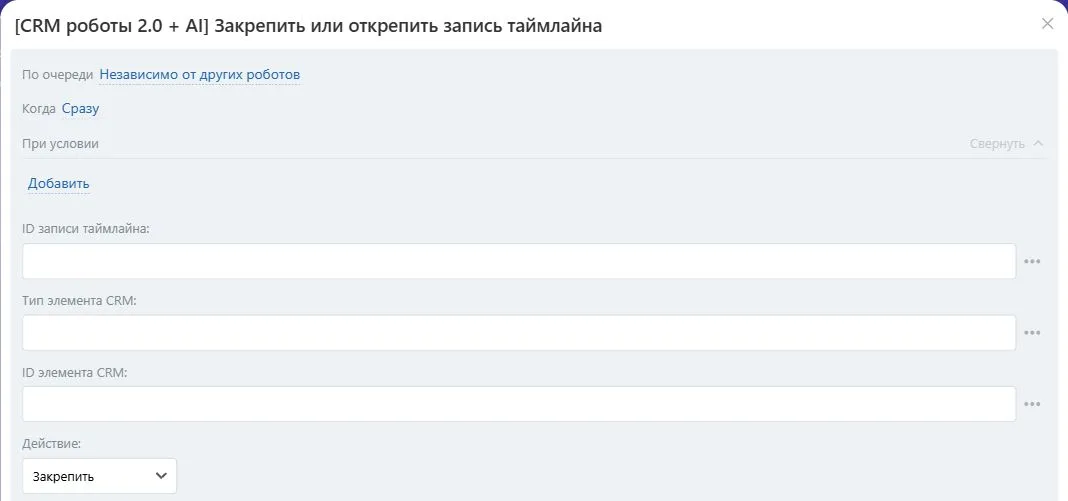This screenshot has width=1068, height=501.
Task: Click the ID элемента CRM label
Action: (75, 372)
